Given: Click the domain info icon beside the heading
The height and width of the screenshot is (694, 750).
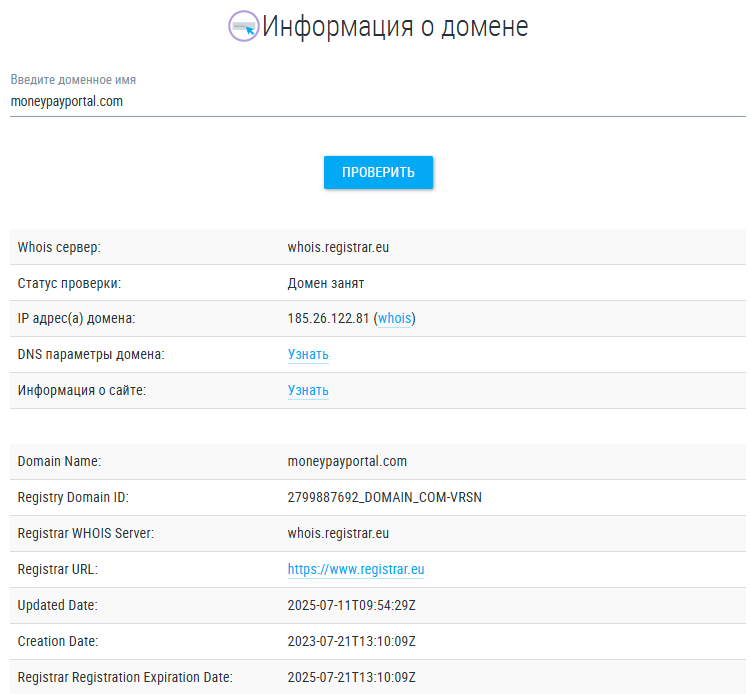Looking at the screenshot, I should [244, 26].
